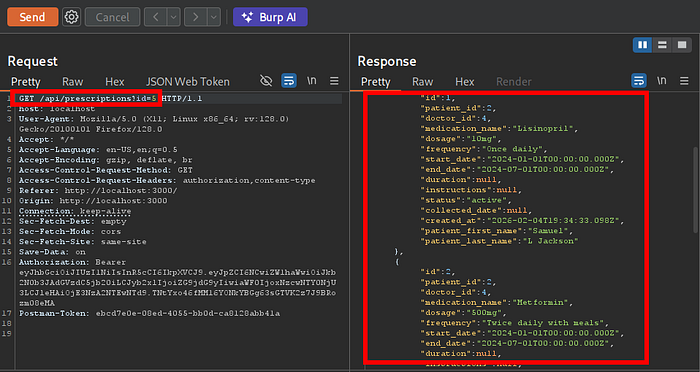700x372 pixels.
Task: Switch to Response Render tab
Action: tap(514, 82)
